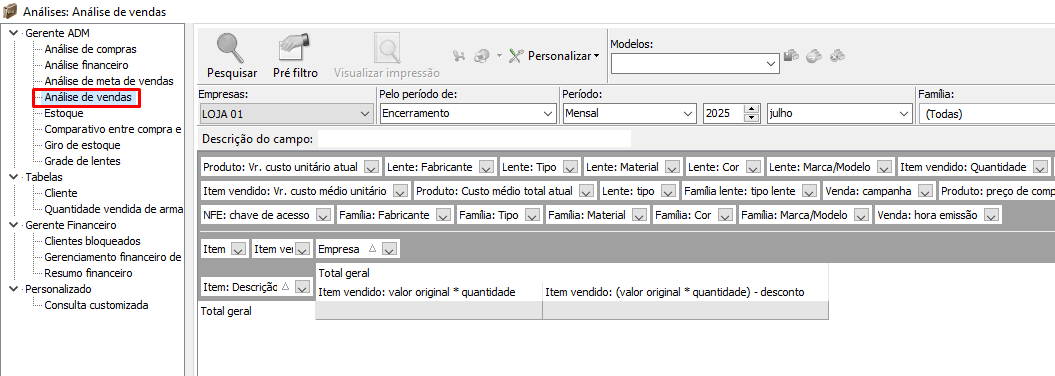
Task: Open filter on the Empresa column field
Action: tap(389, 249)
